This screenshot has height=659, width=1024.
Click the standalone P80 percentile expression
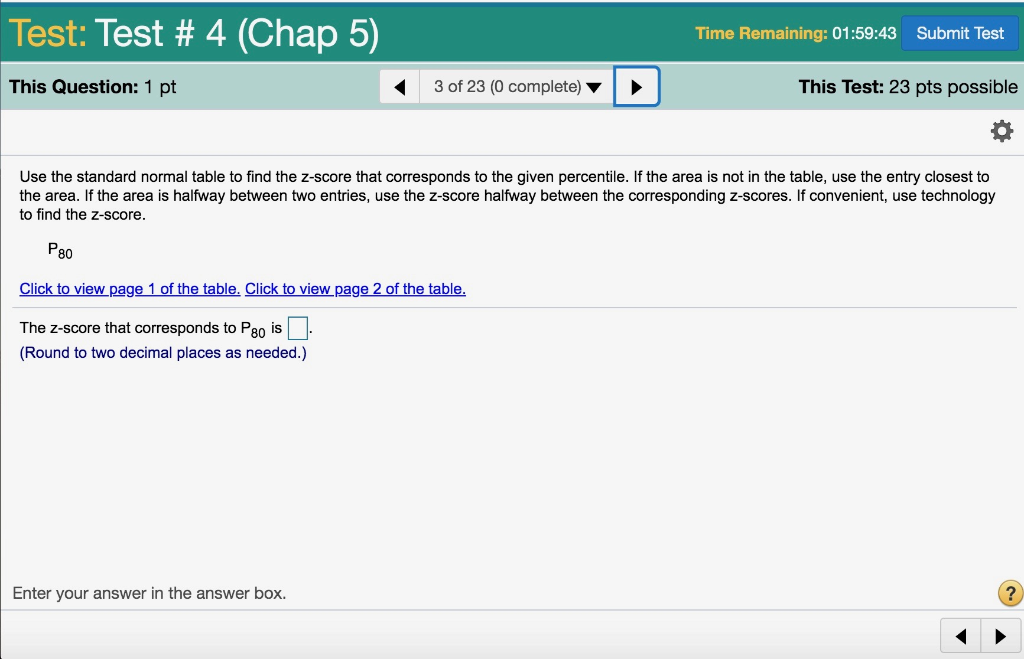click(x=60, y=251)
